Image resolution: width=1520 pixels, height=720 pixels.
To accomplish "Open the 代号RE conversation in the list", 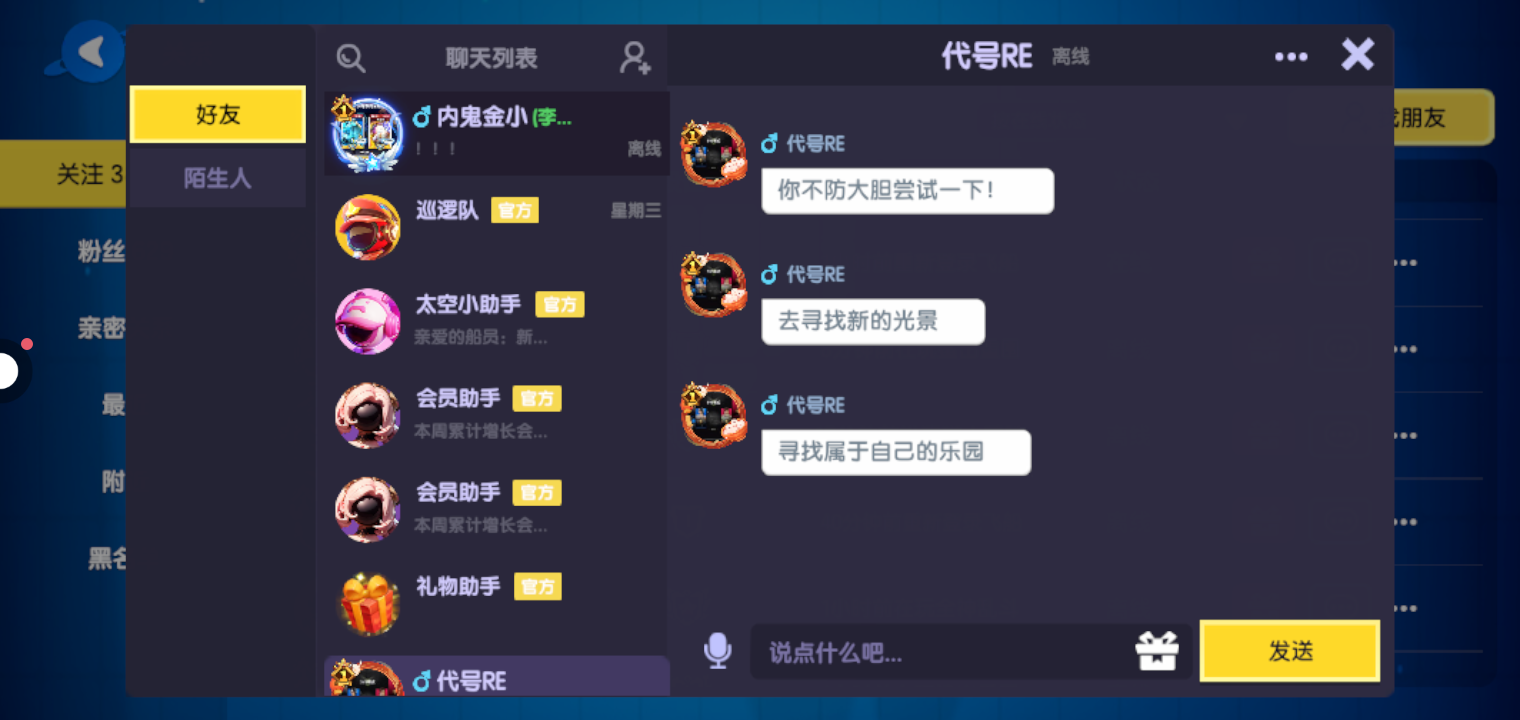I will pyautogui.click(x=497, y=676).
